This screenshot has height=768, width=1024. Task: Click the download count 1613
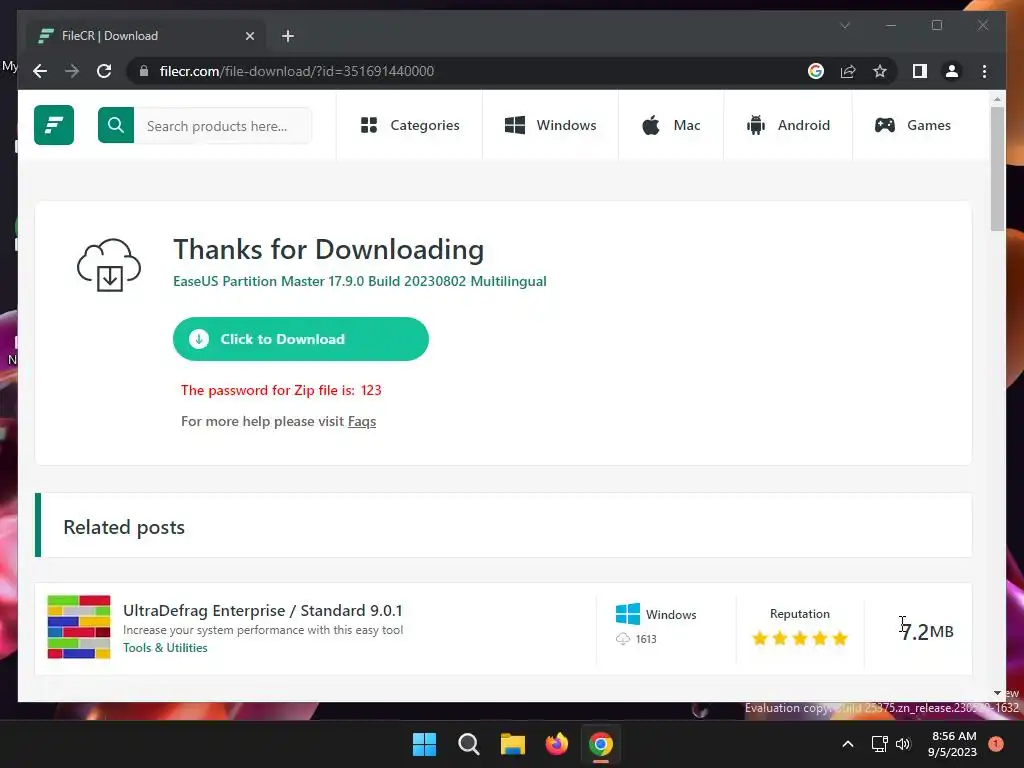pos(646,639)
